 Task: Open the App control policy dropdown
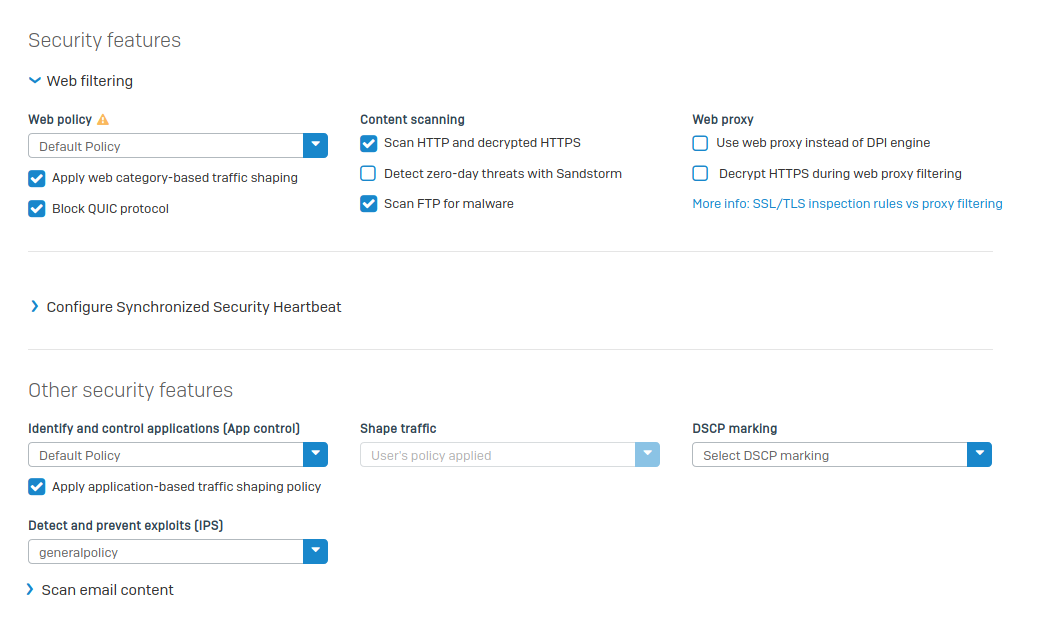315,455
